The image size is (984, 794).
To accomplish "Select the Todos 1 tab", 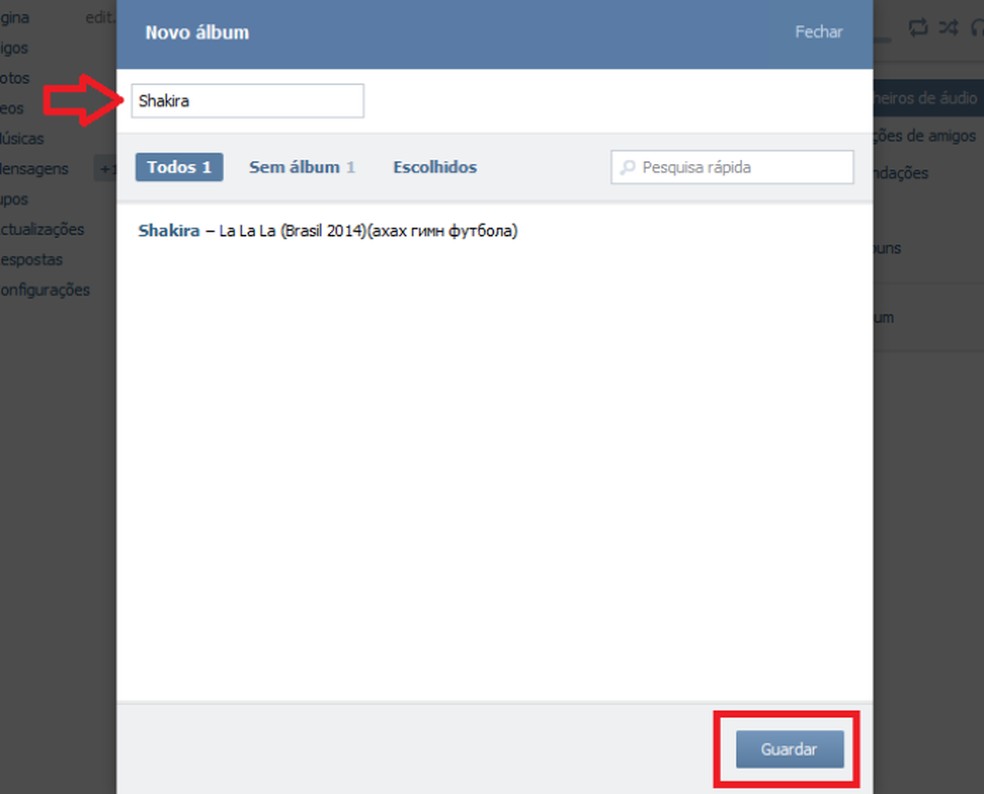I will 179,167.
